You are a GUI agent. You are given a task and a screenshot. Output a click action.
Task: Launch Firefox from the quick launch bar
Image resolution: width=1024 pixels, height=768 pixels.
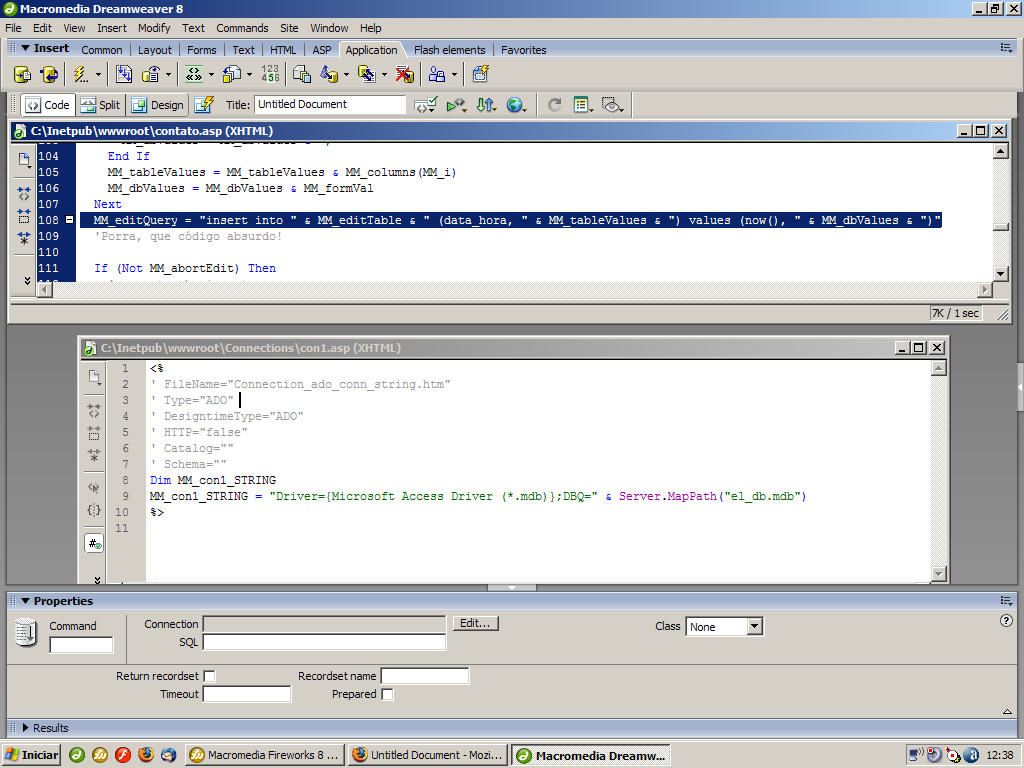click(x=146, y=755)
